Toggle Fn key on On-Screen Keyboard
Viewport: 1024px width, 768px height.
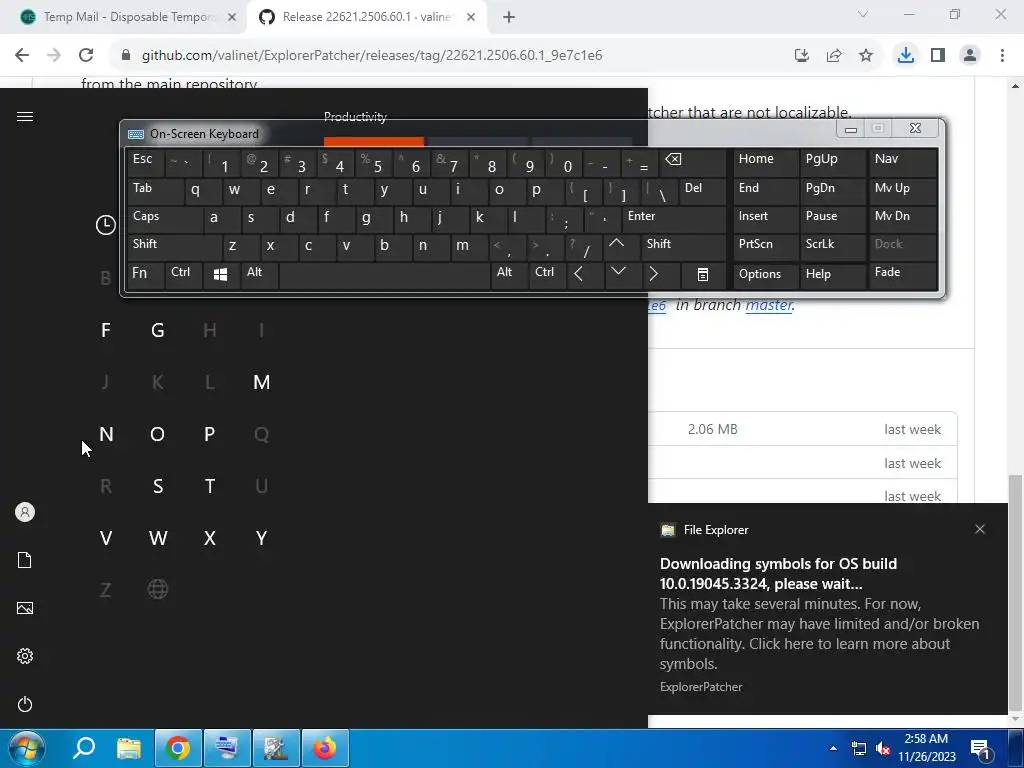point(144,276)
